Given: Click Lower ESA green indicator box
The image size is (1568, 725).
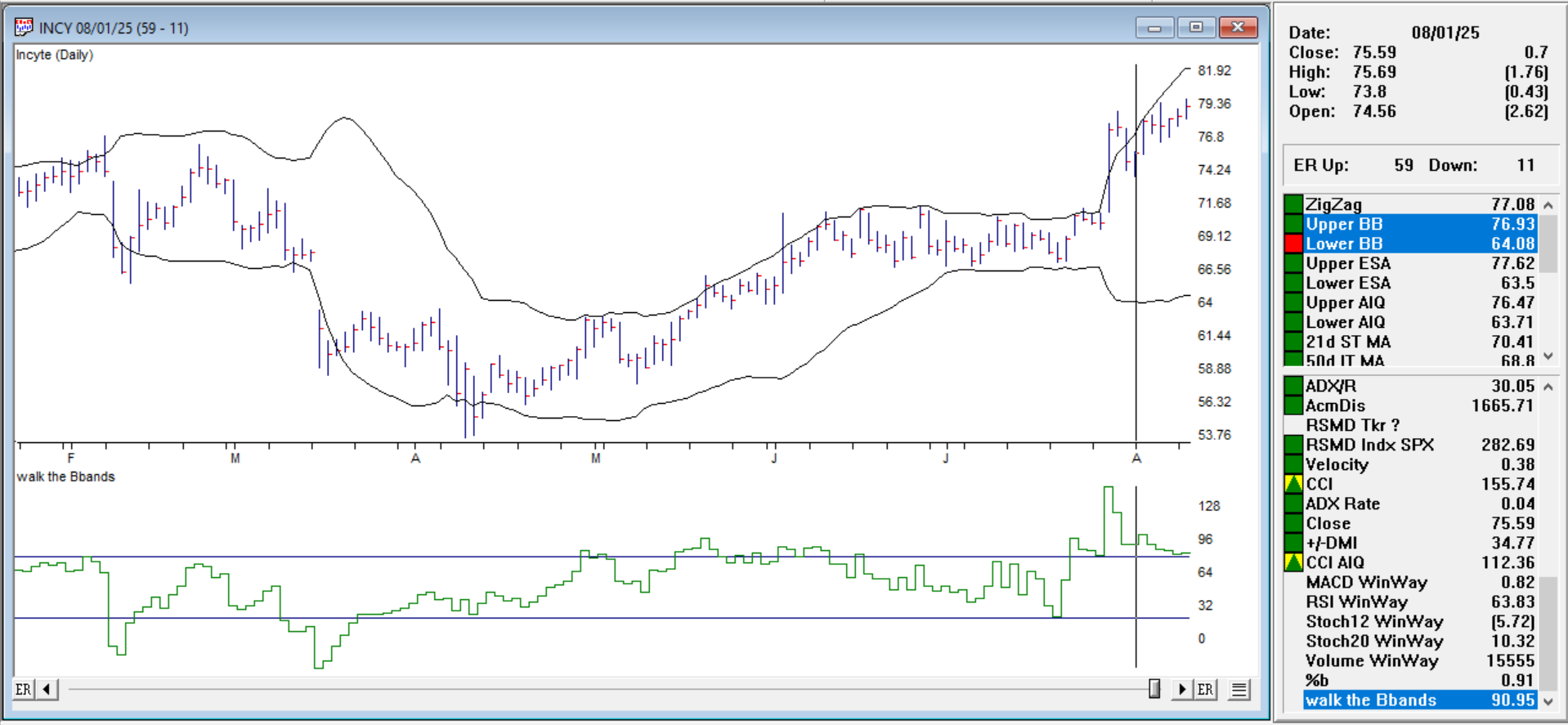Looking at the screenshot, I should click(1293, 283).
